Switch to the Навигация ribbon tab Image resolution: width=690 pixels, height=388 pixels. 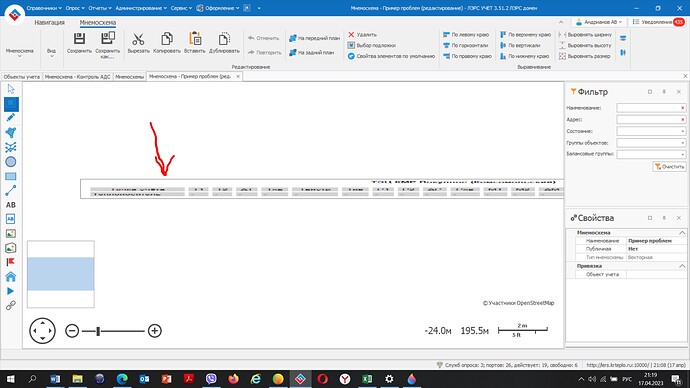point(49,22)
